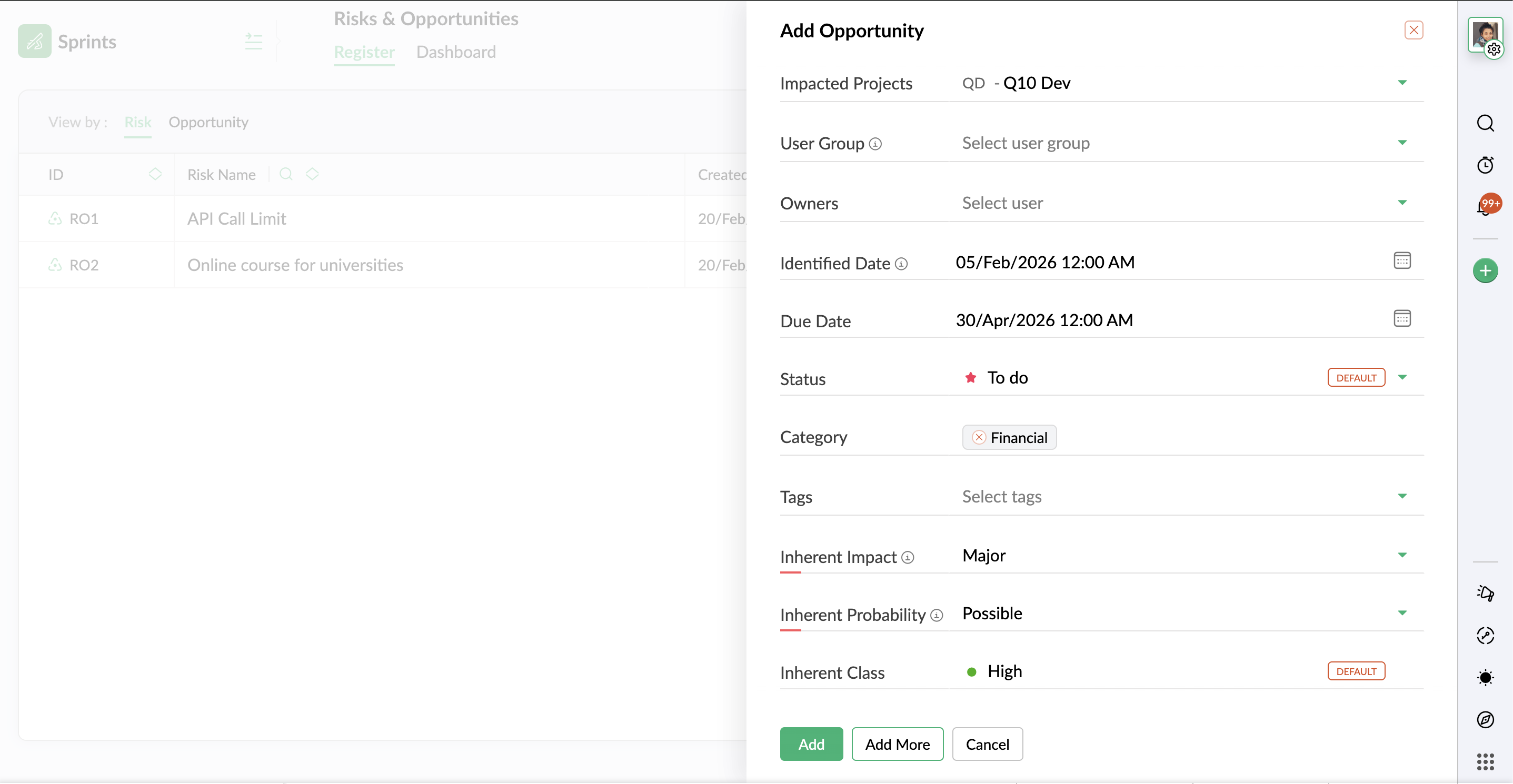This screenshot has width=1513, height=784.
Task: Click info icon beside User Group
Action: [x=875, y=144]
